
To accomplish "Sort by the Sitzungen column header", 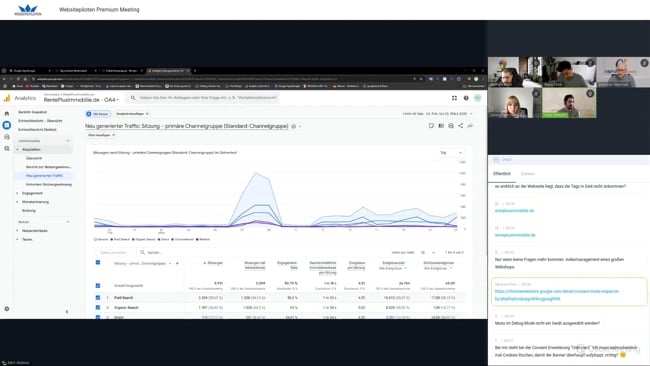I will [214, 263].
